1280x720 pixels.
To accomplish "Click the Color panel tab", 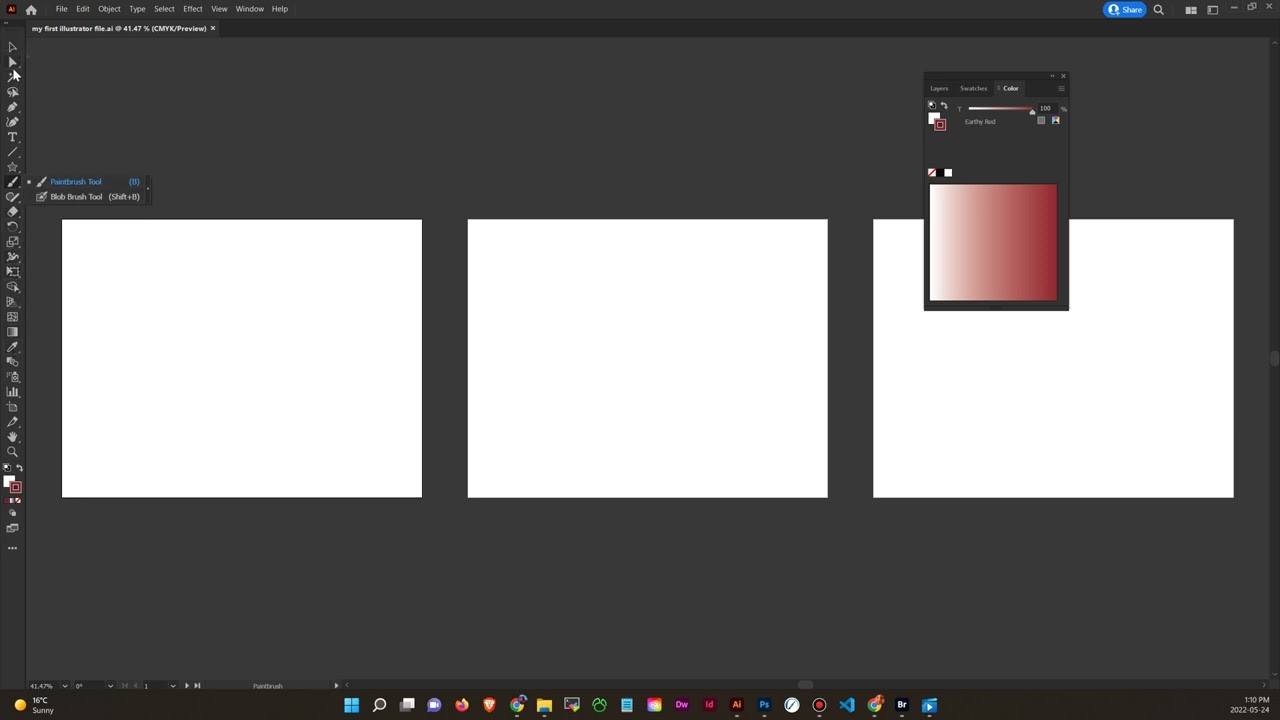I will coord(1010,88).
